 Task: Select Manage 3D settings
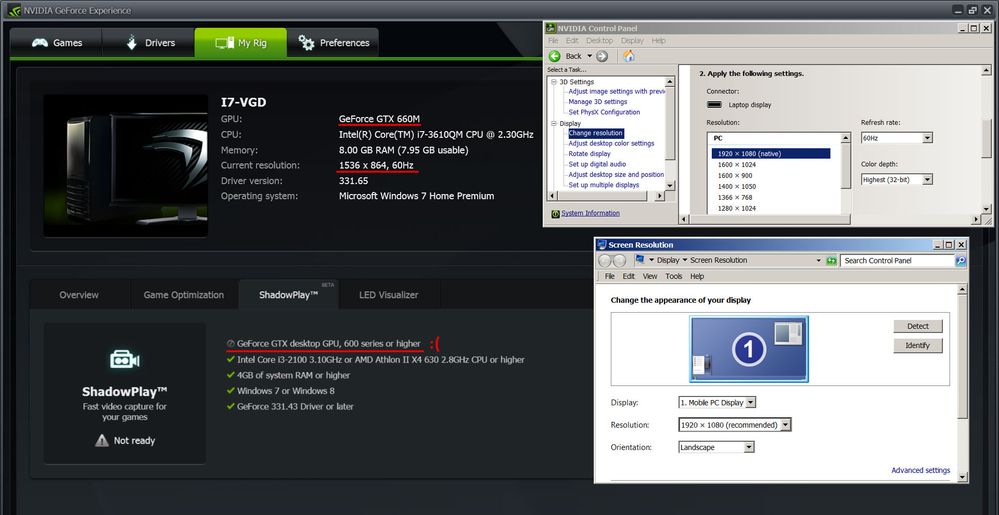click(598, 101)
